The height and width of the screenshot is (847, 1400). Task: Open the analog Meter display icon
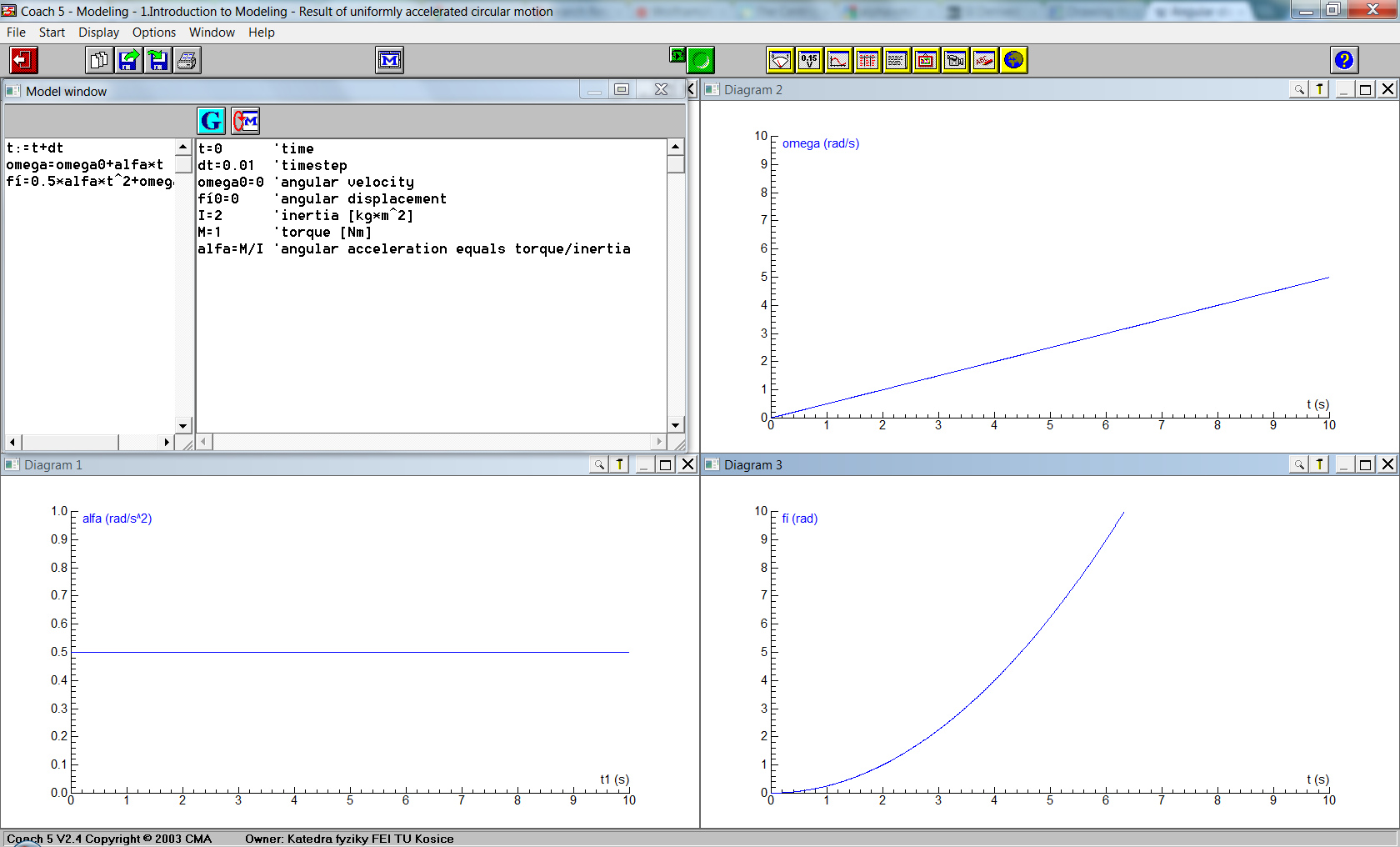point(780,60)
